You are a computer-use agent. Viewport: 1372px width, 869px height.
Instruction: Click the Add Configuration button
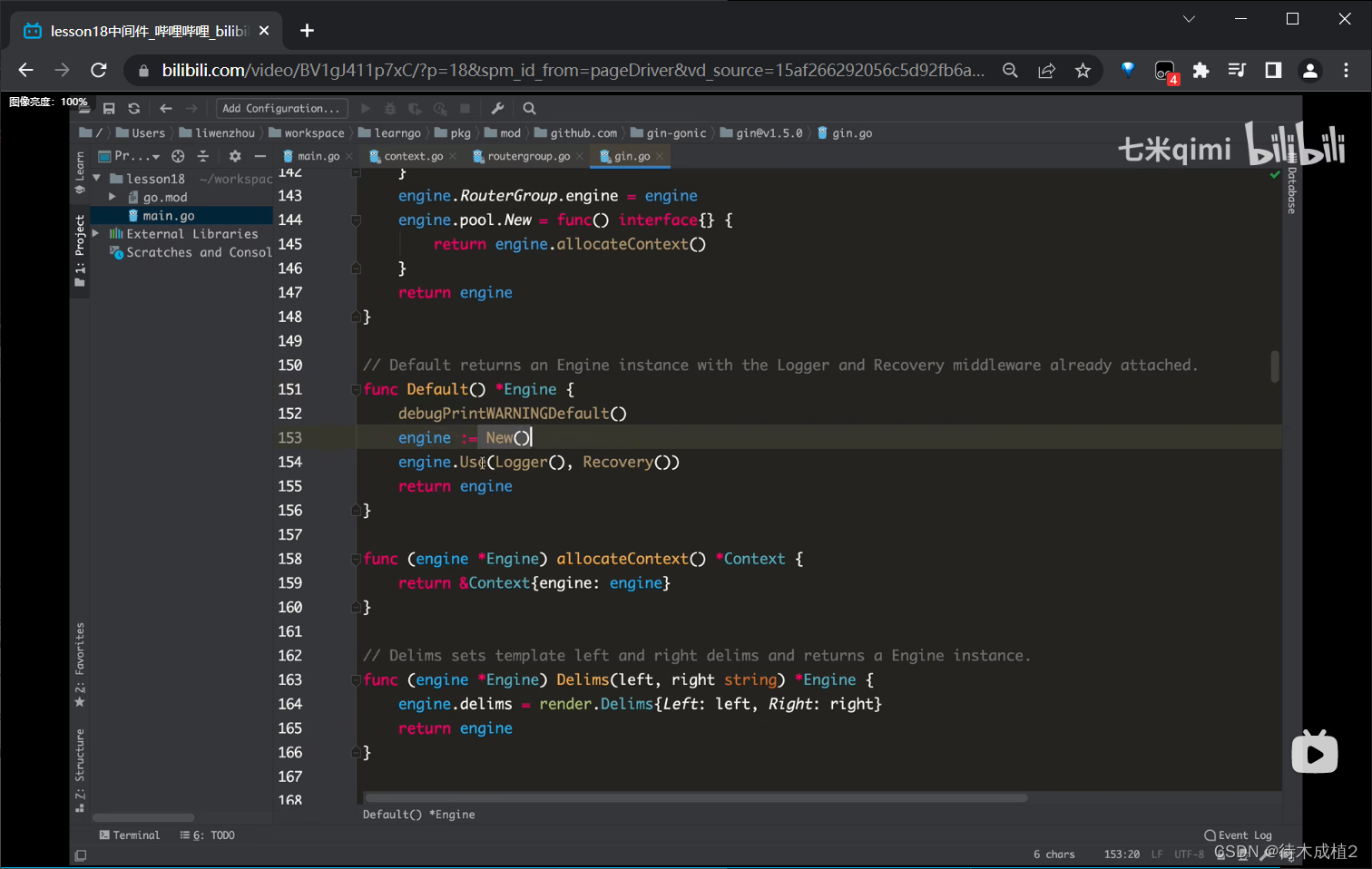point(281,109)
